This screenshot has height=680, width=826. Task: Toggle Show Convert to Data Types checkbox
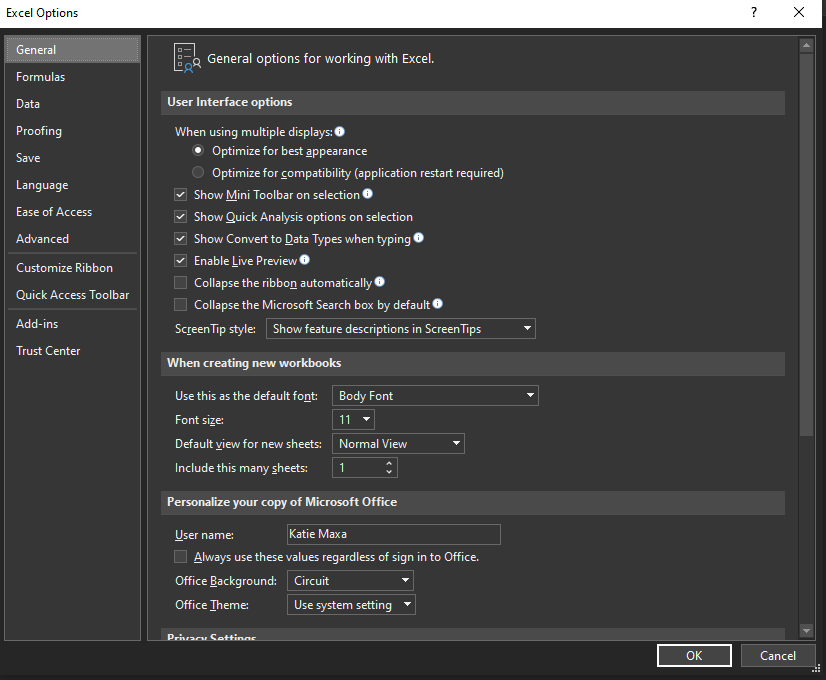181,239
